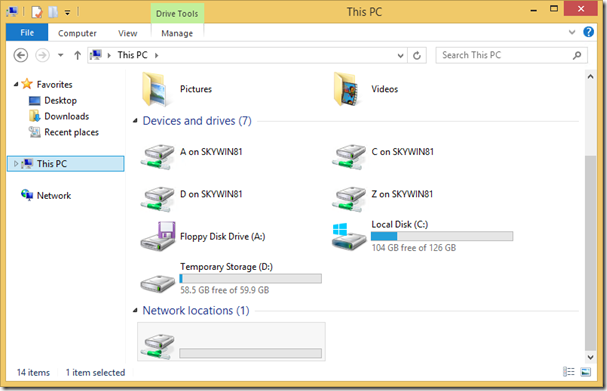Viewport: 607px width, 391px height.
Task: Open the address bar history dropdown
Action: tap(401, 56)
